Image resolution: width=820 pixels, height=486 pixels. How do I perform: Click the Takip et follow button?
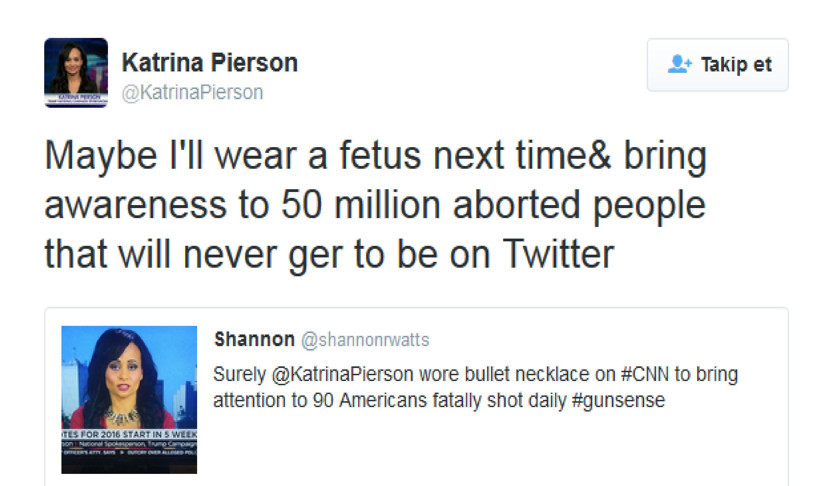717,65
